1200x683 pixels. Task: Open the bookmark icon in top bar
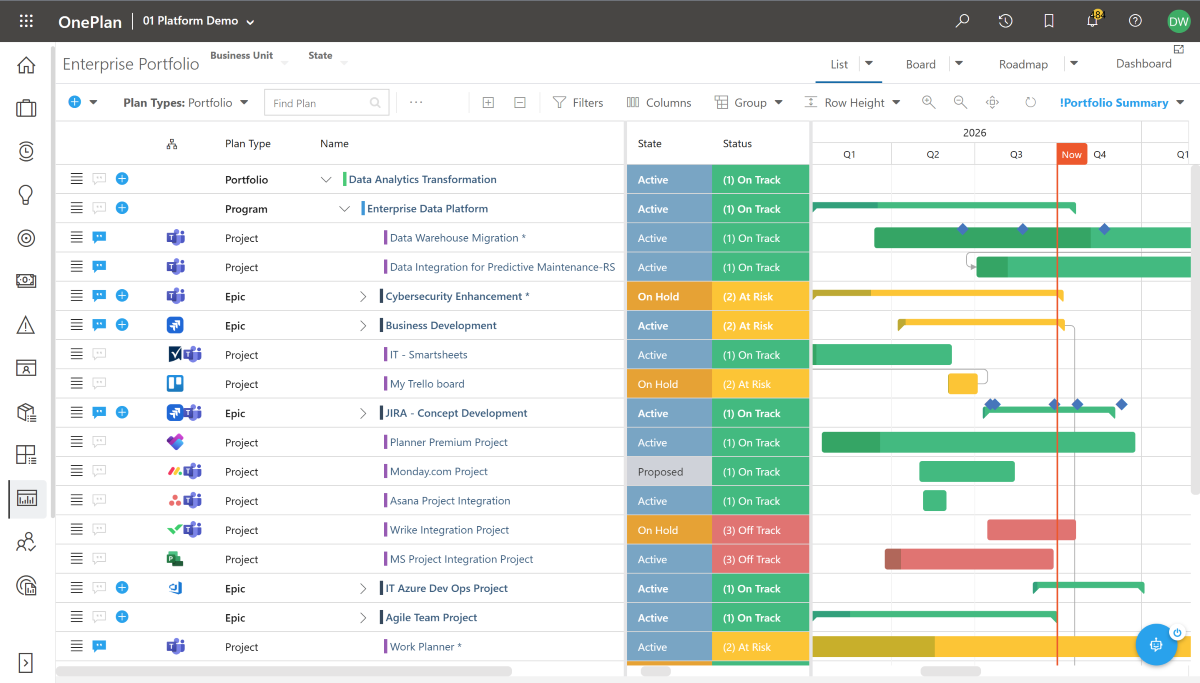(x=1049, y=21)
